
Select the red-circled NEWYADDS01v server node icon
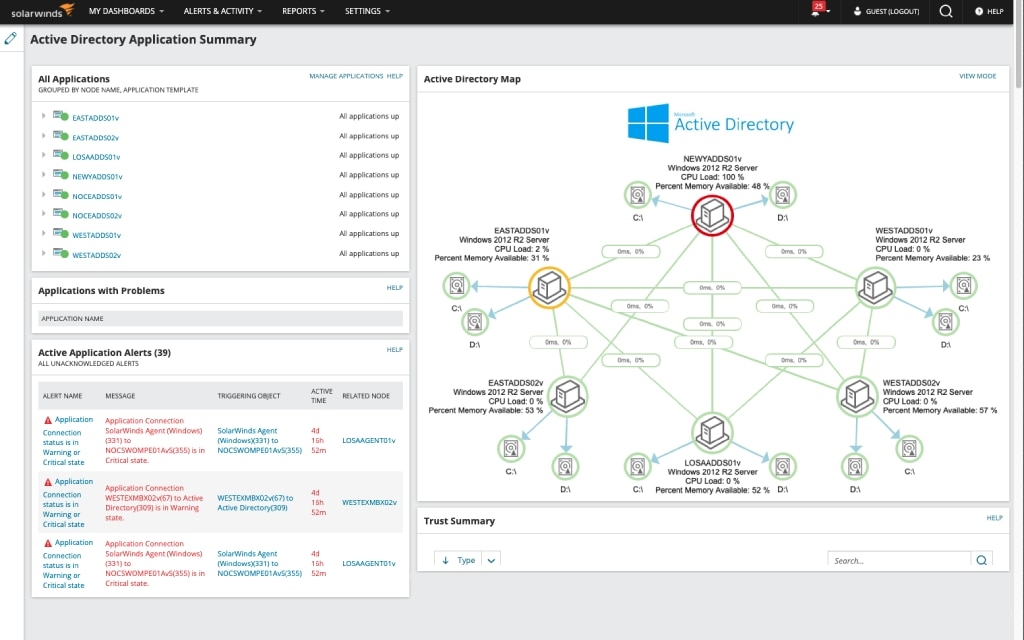(712, 215)
